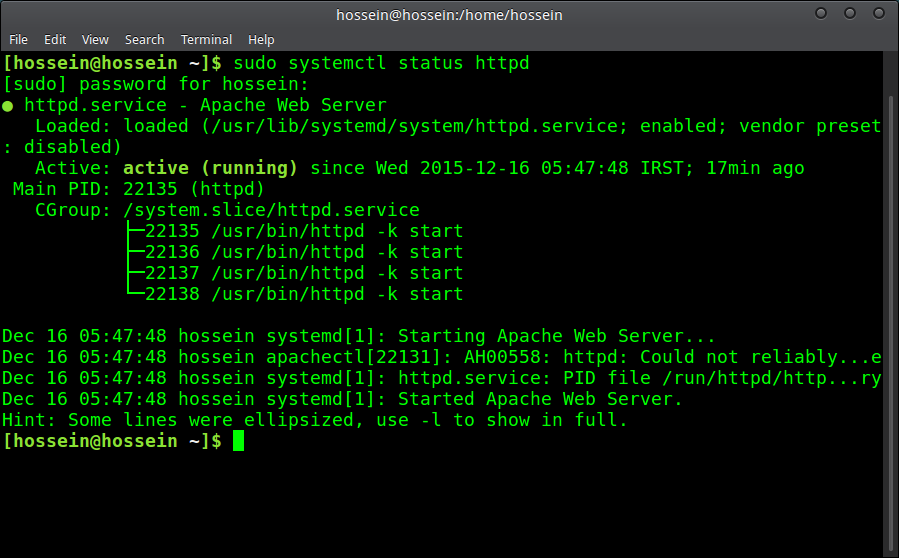899x558 pixels.
Task: Click the 'sudo systemctl status httpd' command text
Action: (x=381, y=63)
